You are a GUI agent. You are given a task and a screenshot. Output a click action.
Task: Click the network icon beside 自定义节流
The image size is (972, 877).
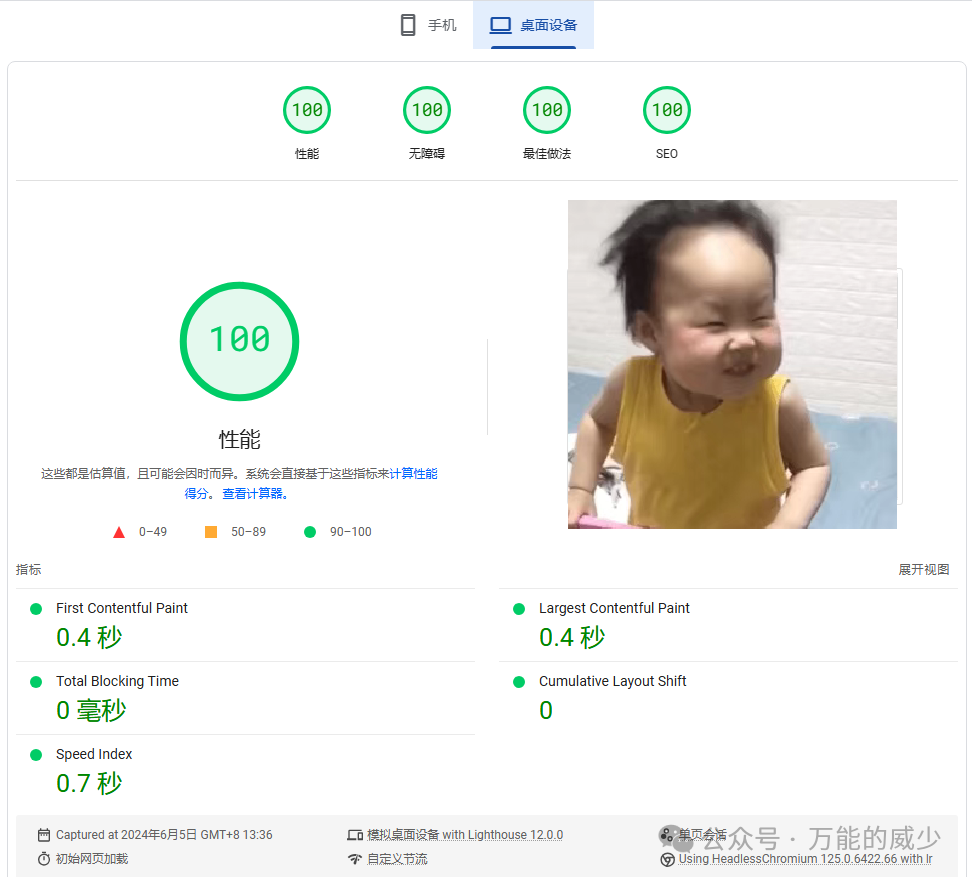tap(354, 859)
